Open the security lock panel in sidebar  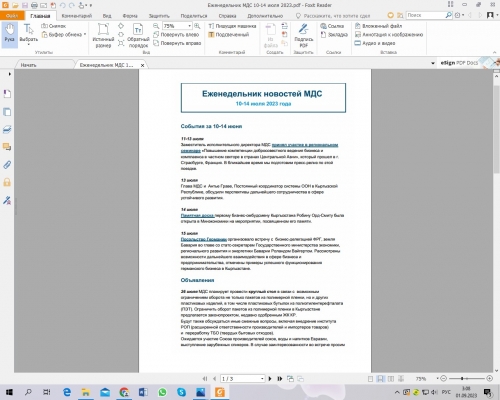pos(7,182)
